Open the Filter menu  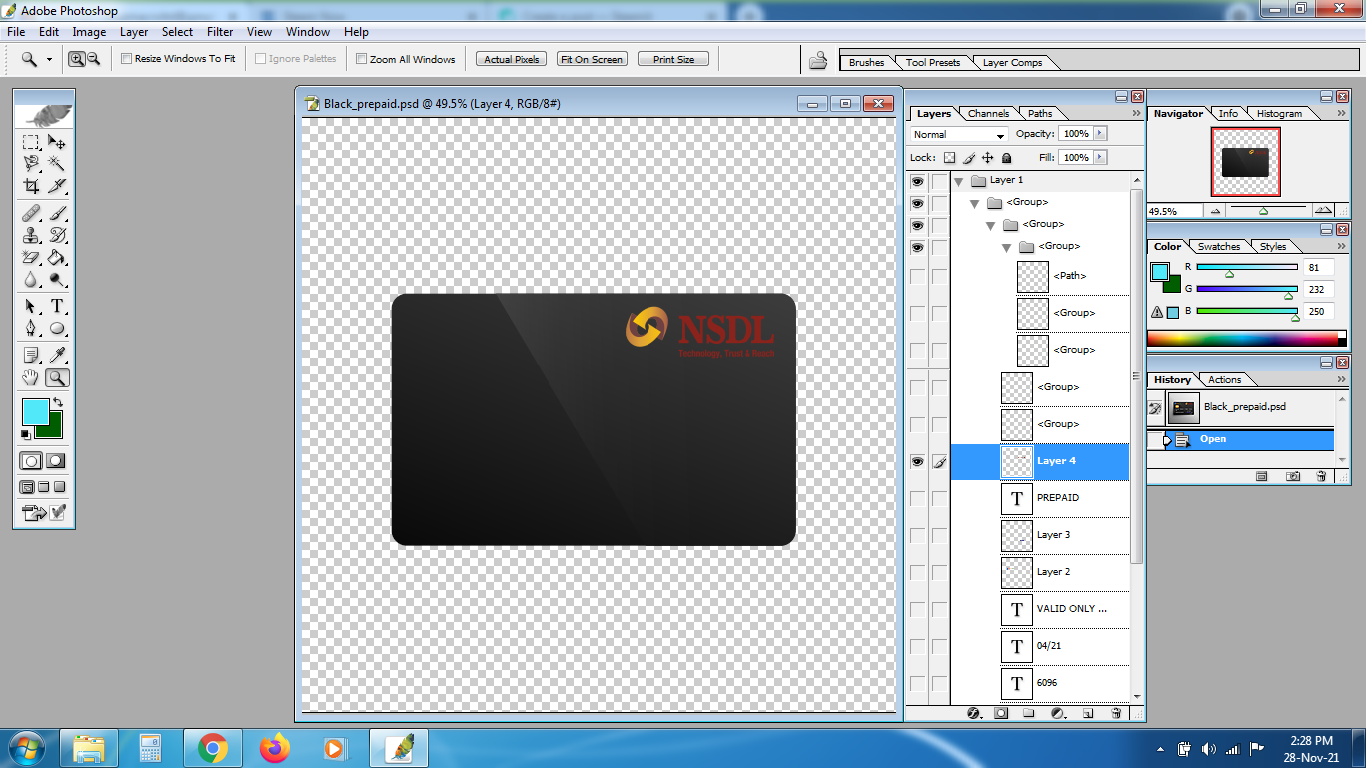pos(220,32)
